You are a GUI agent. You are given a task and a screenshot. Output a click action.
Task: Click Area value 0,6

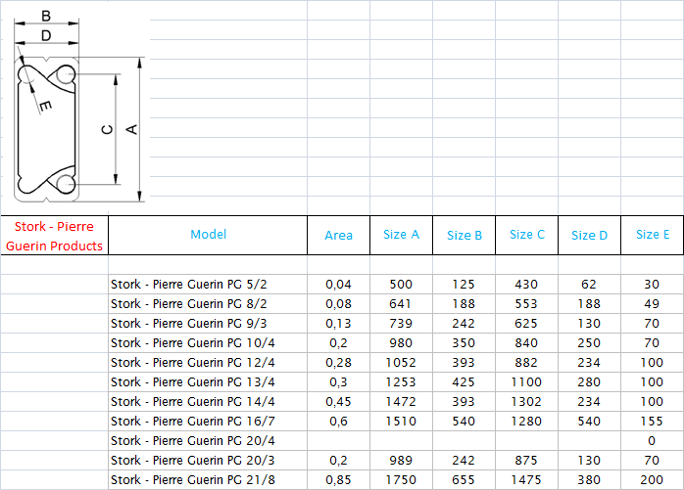(339, 421)
